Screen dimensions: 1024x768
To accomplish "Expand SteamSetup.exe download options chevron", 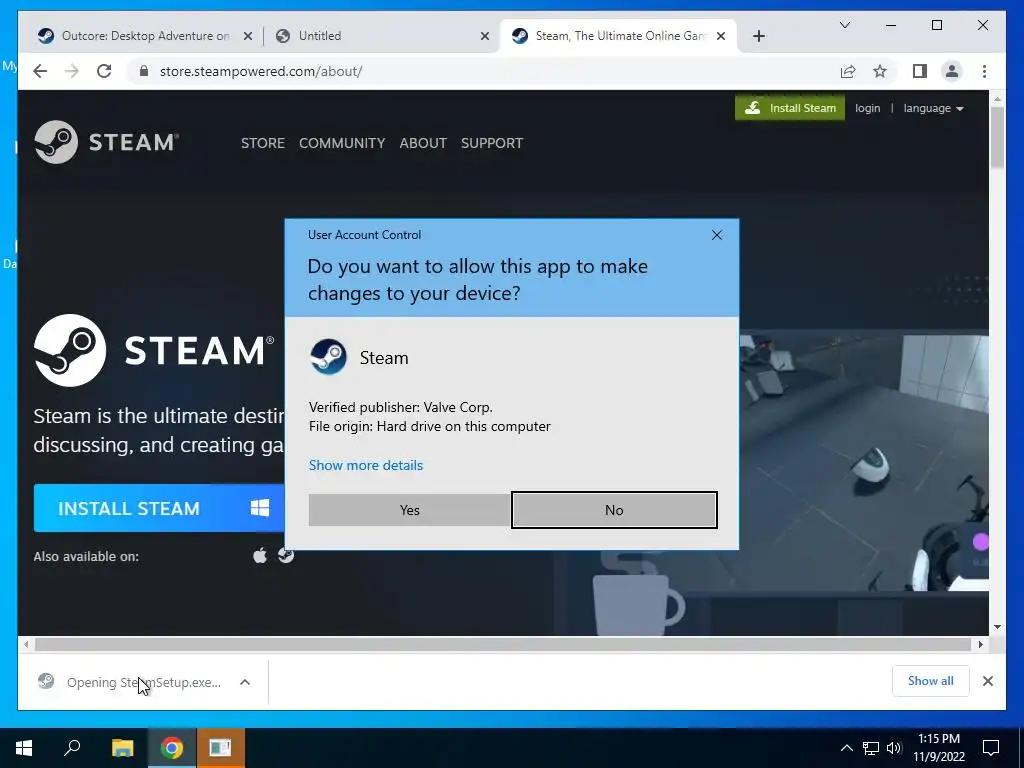I will coord(245,682).
